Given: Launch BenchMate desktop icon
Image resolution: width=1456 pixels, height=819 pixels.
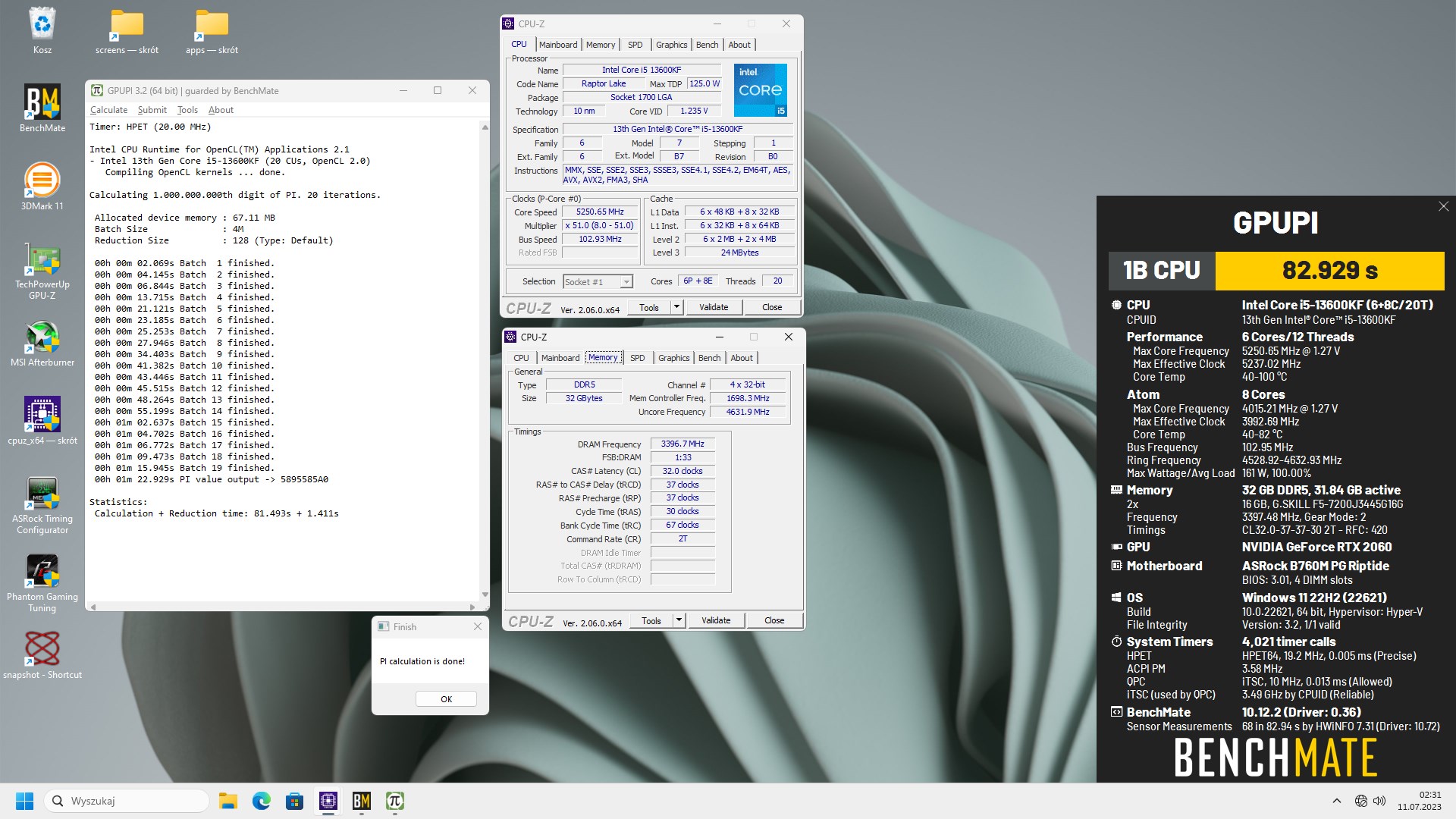Looking at the screenshot, I should coord(42,108).
